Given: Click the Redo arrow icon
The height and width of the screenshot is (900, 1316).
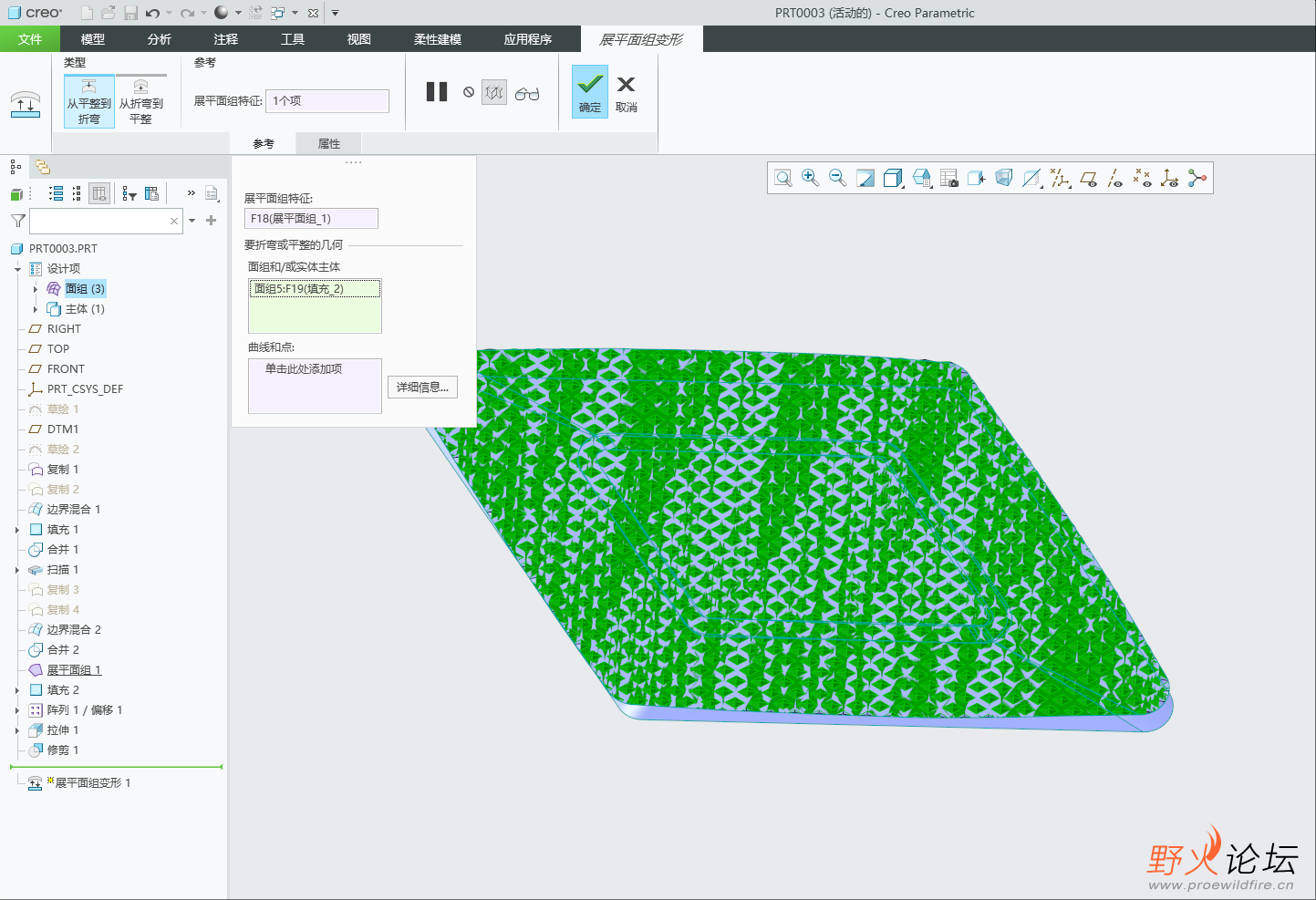Looking at the screenshot, I should (x=186, y=13).
